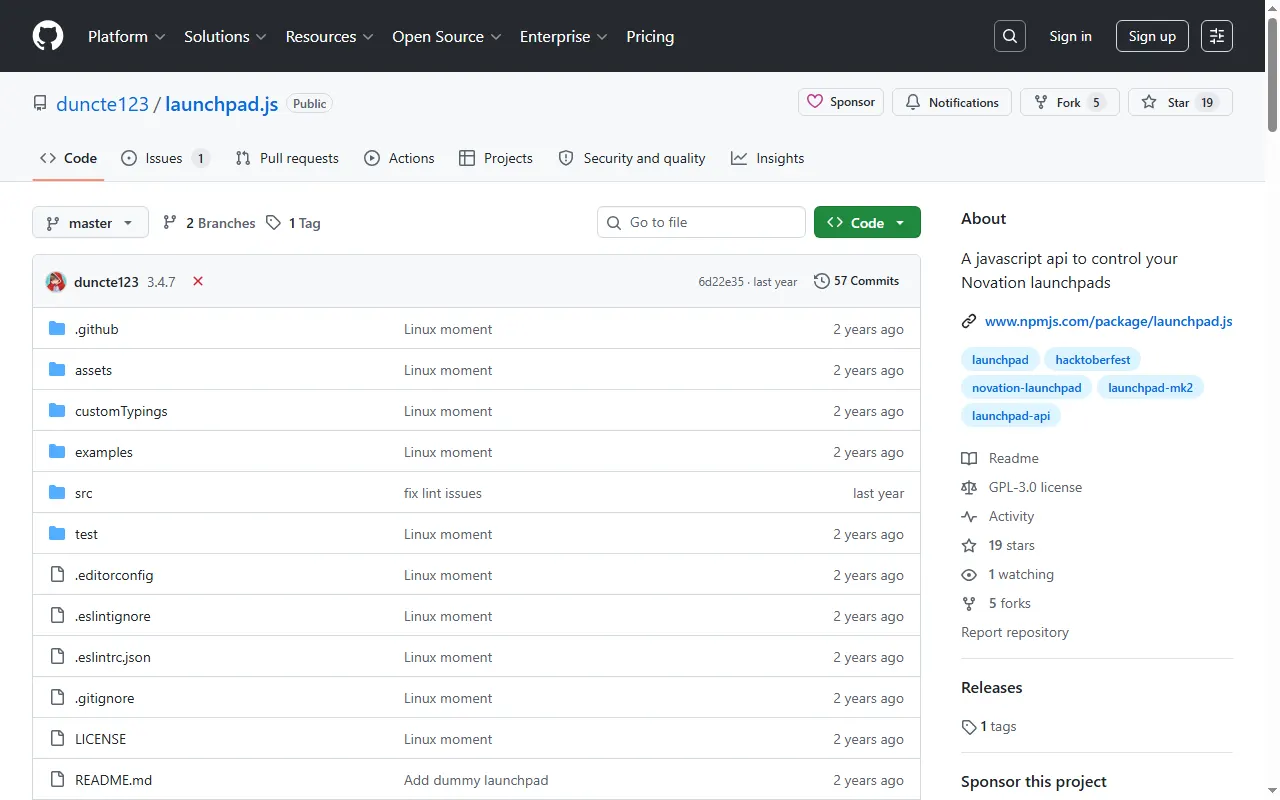Image resolution: width=1280 pixels, height=800 pixels.
Task: Switch to Security and quality tab
Action: 632,158
